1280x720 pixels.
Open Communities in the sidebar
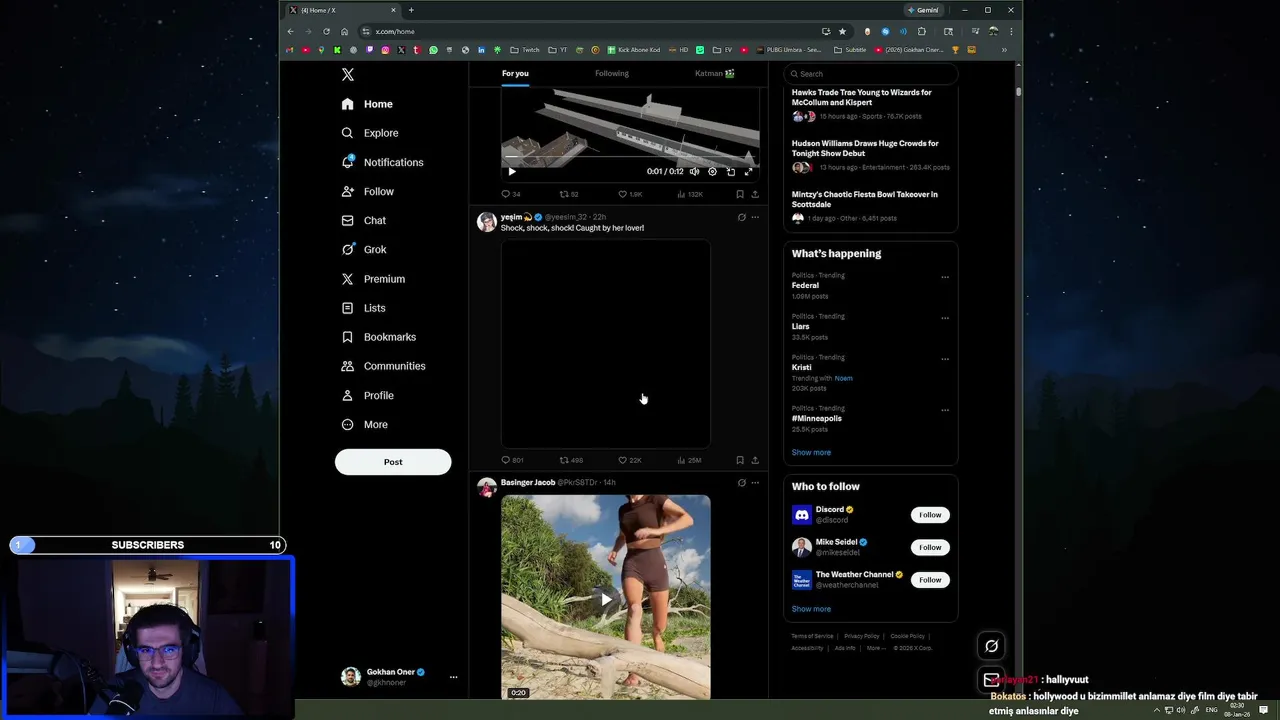point(383,366)
